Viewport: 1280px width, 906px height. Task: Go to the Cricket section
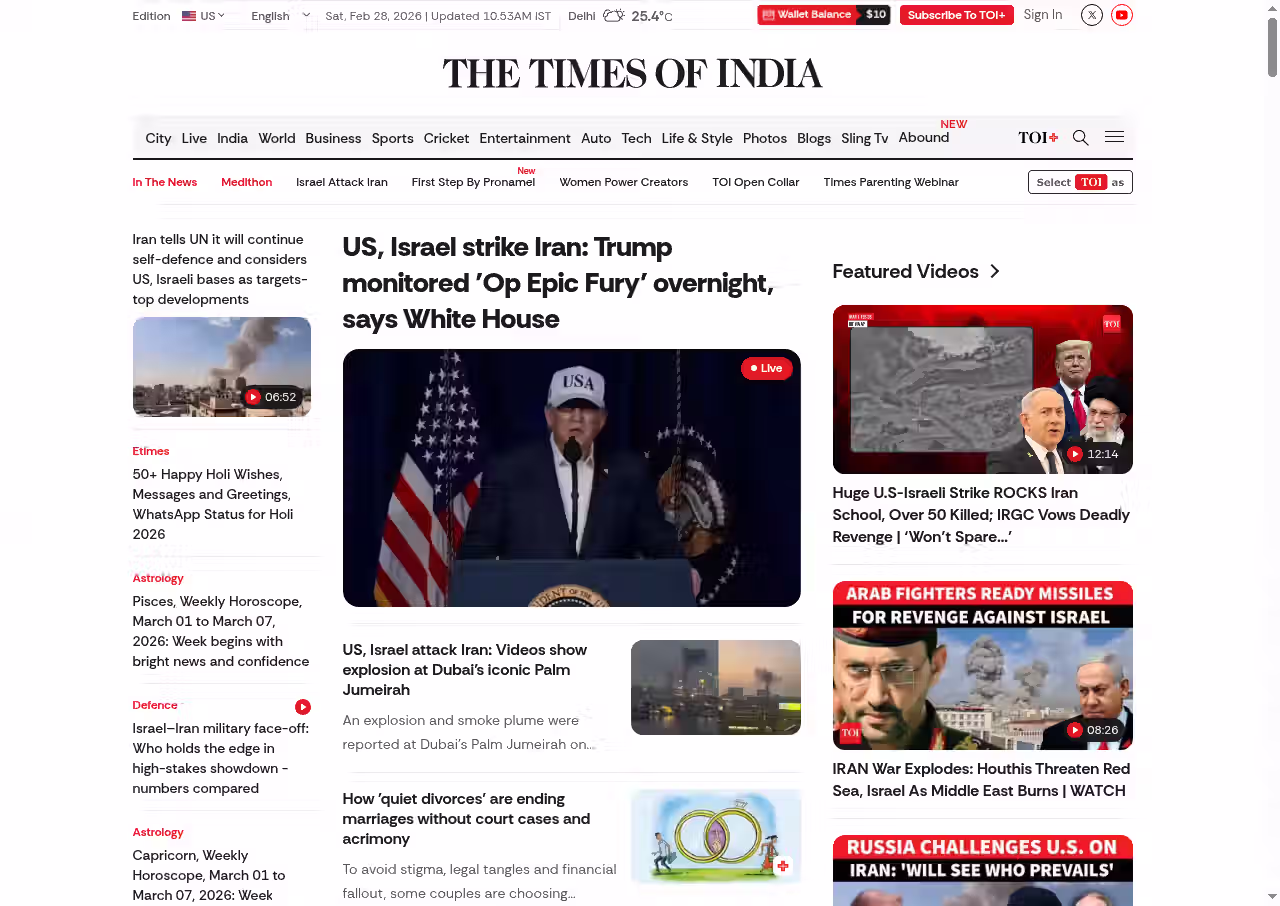446,138
